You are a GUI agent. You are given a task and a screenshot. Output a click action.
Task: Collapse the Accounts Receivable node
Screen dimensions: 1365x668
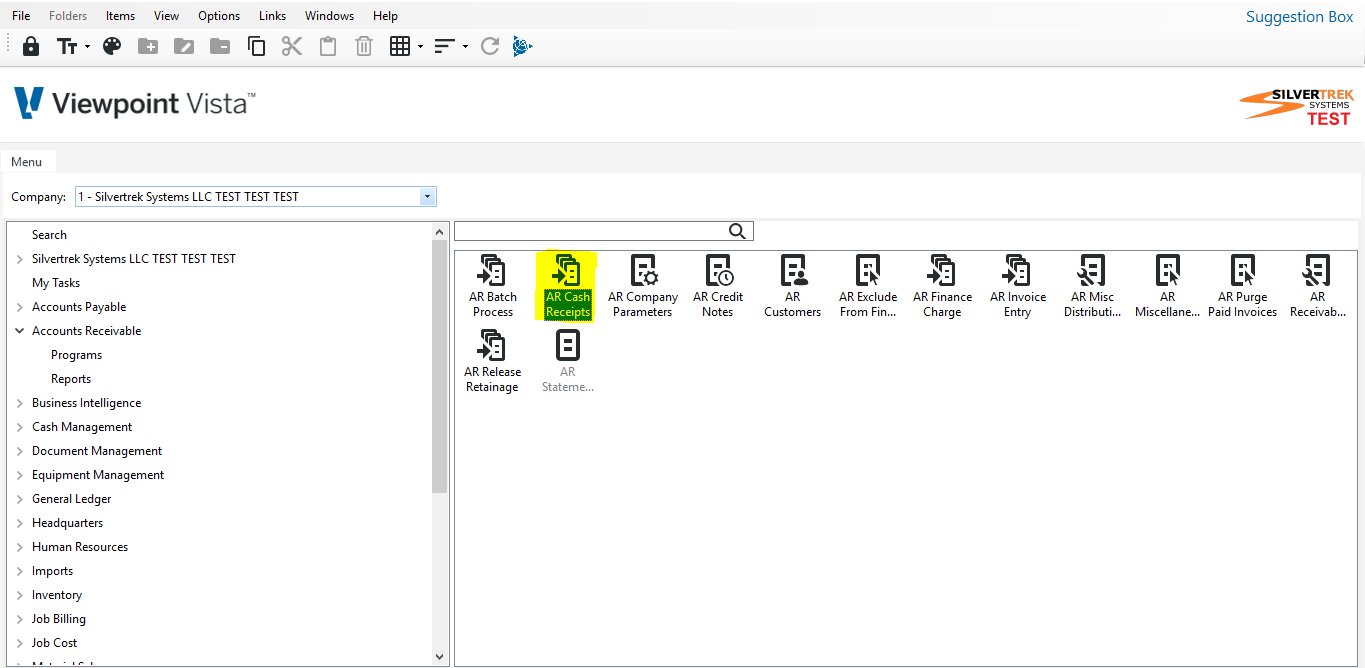tap(19, 331)
